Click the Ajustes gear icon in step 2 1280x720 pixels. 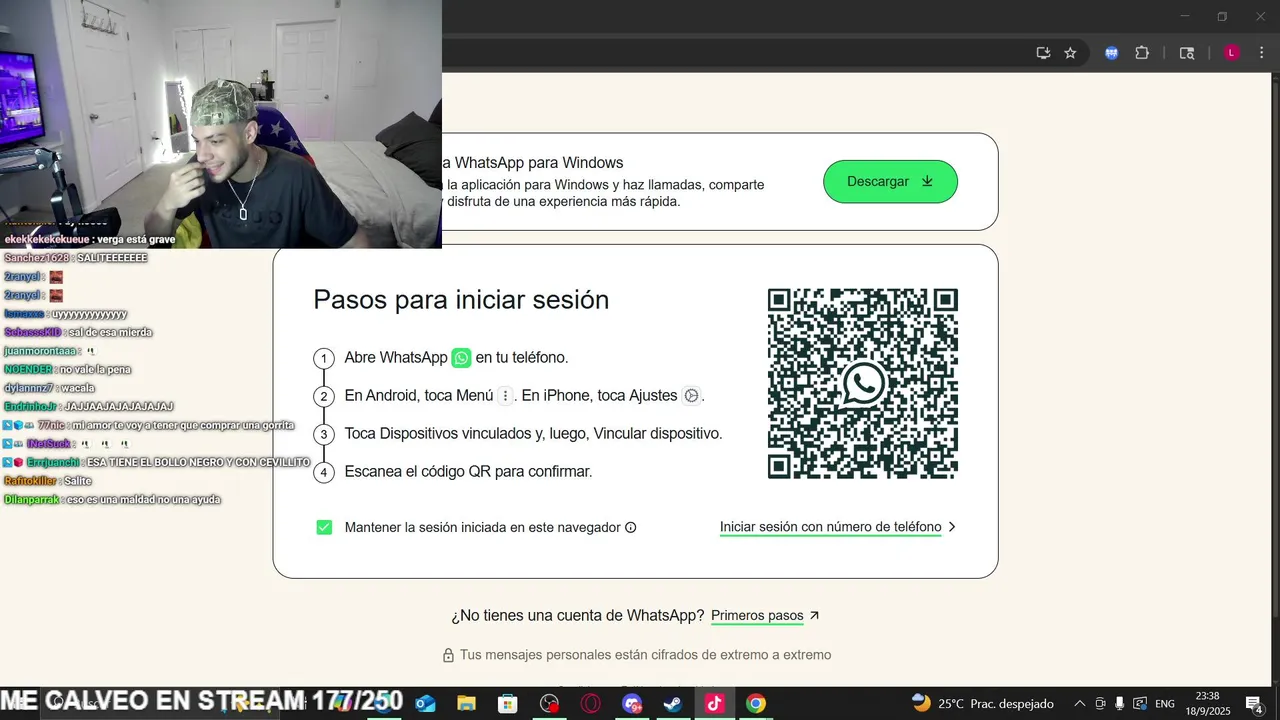(x=691, y=396)
